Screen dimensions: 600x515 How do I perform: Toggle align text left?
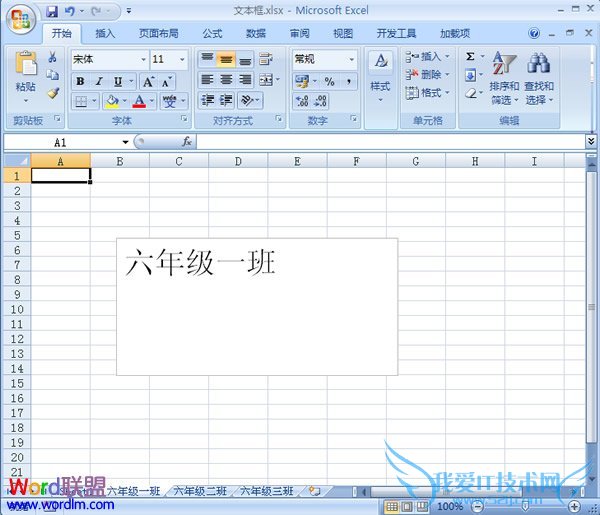(x=207, y=80)
